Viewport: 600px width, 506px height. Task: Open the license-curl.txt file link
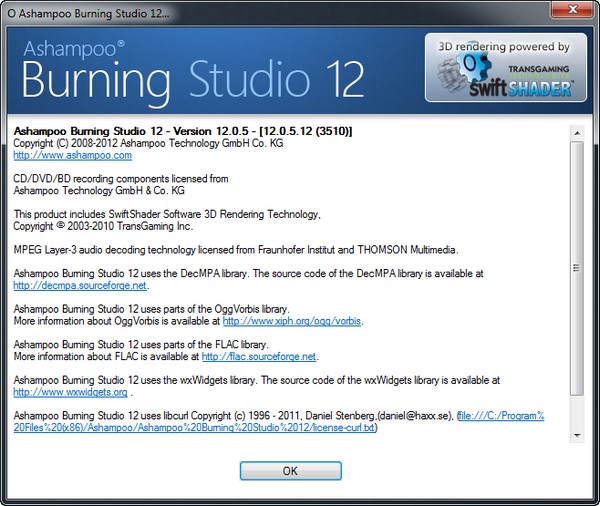click(x=279, y=421)
